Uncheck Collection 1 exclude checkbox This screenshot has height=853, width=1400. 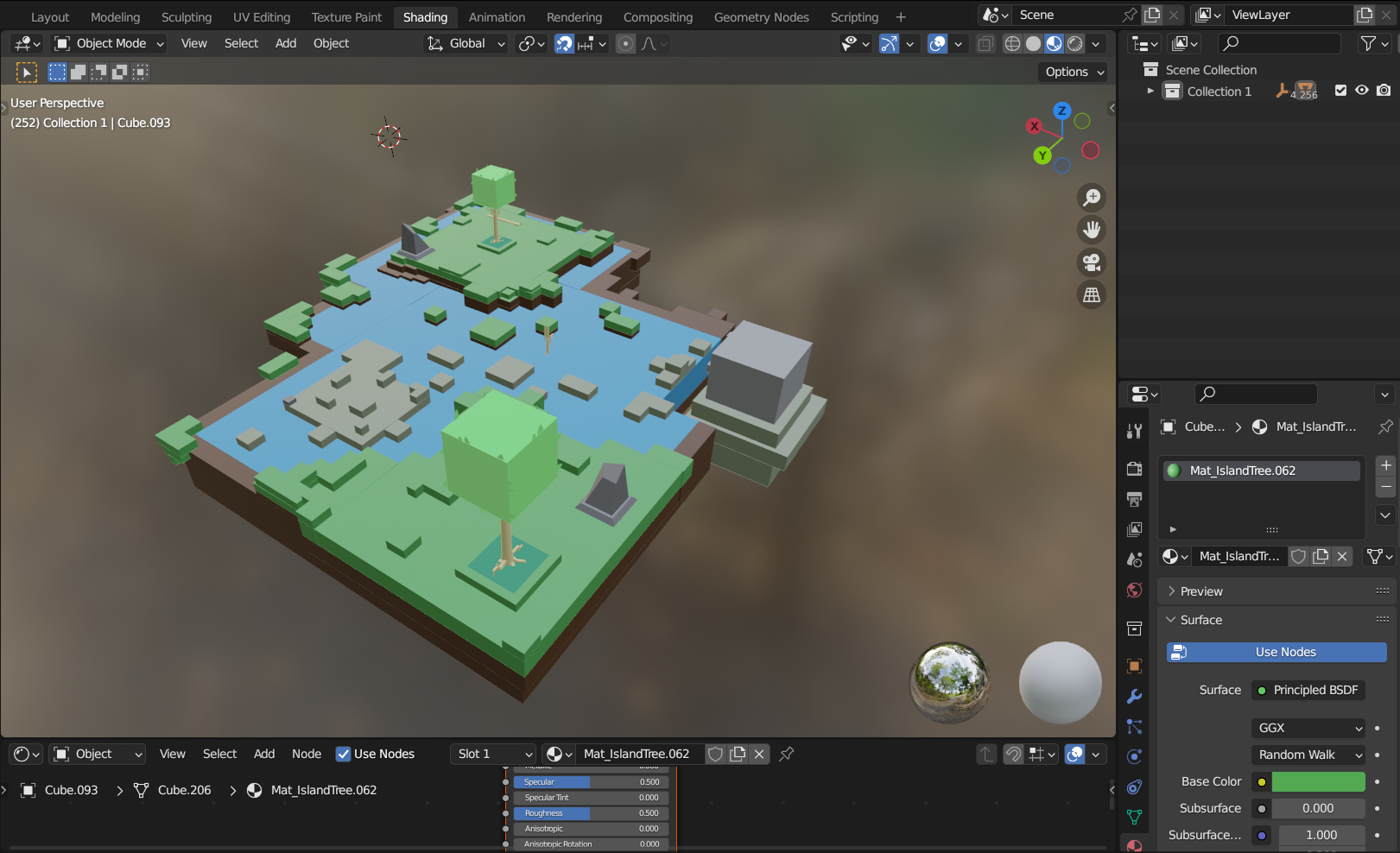1340,91
